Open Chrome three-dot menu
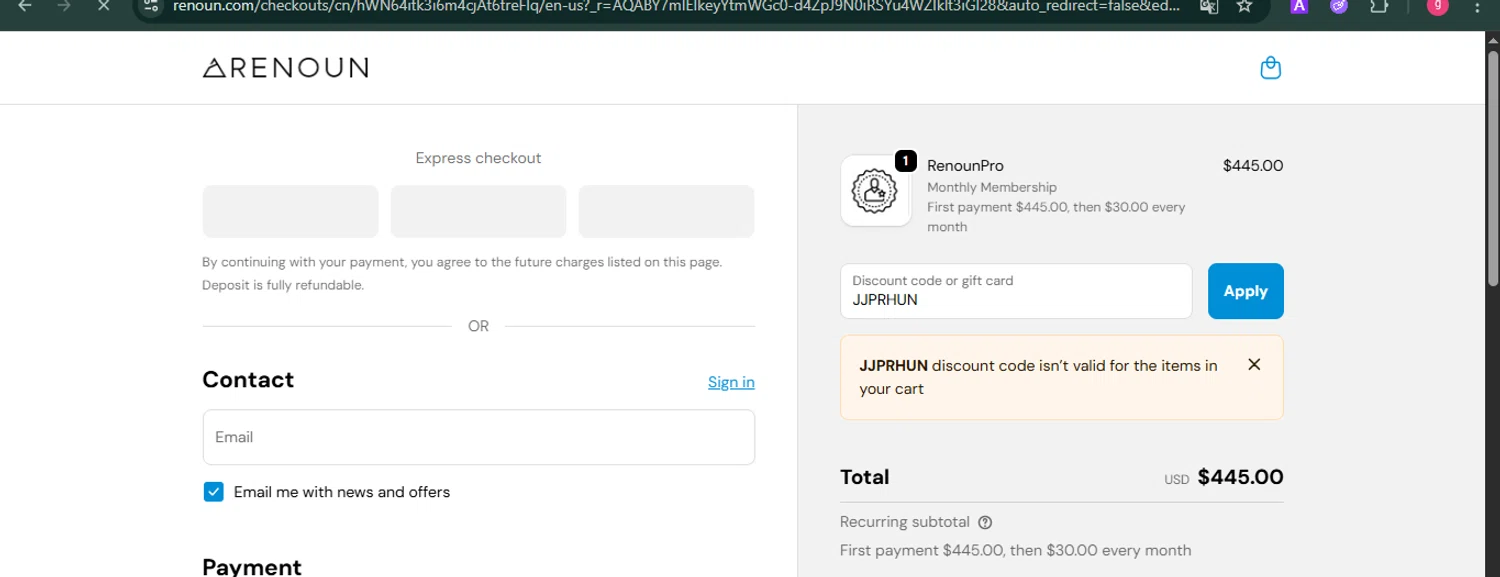The image size is (1500, 577). (x=1478, y=6)
